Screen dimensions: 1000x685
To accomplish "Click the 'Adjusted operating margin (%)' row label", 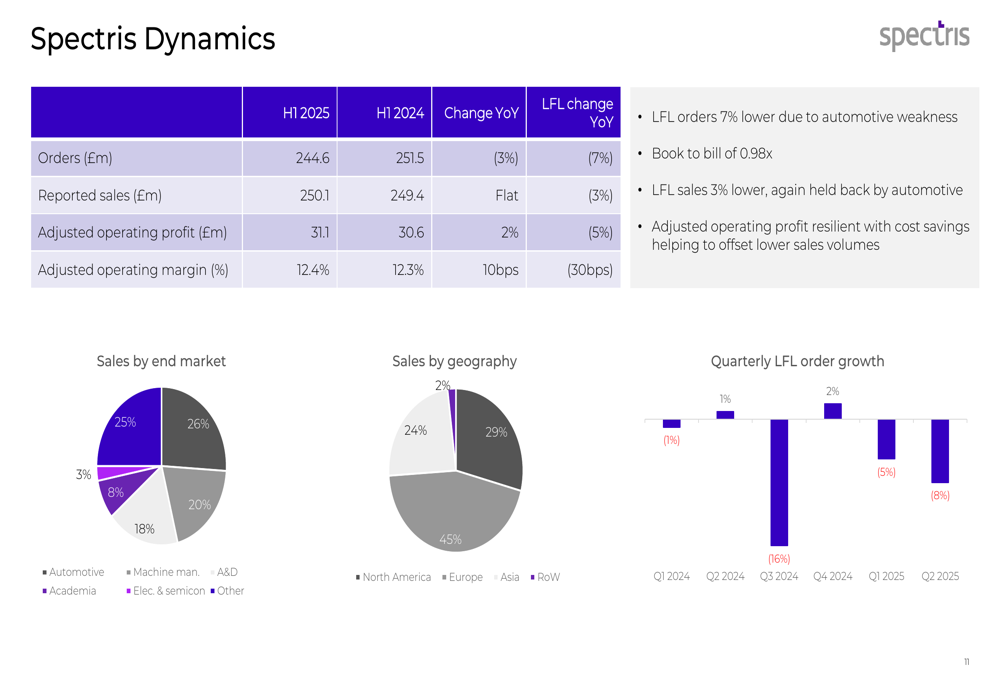I will [133, 270].
